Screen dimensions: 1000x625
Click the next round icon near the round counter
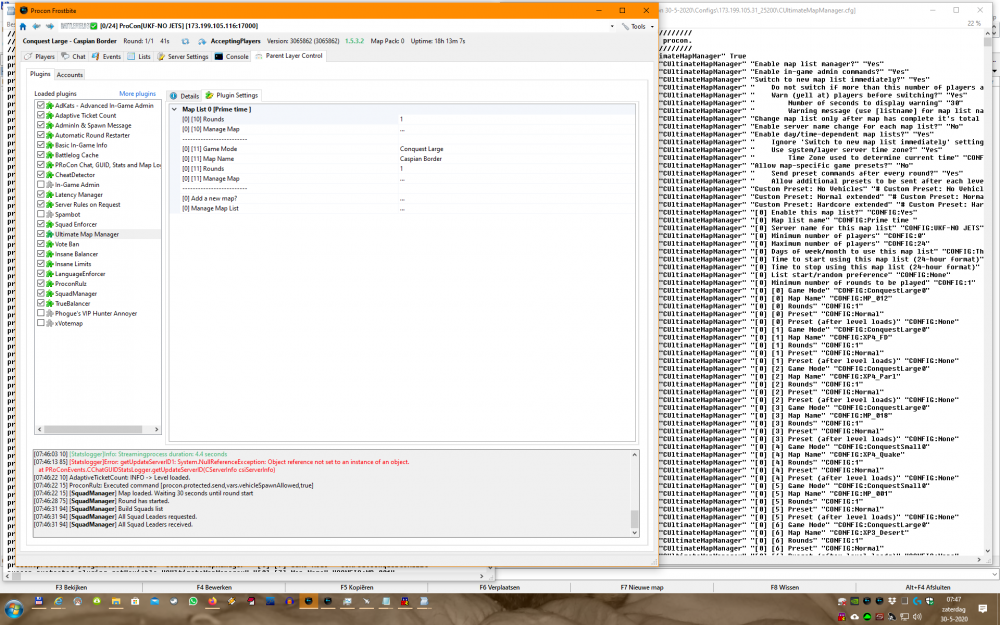click(x=200, y=41)
